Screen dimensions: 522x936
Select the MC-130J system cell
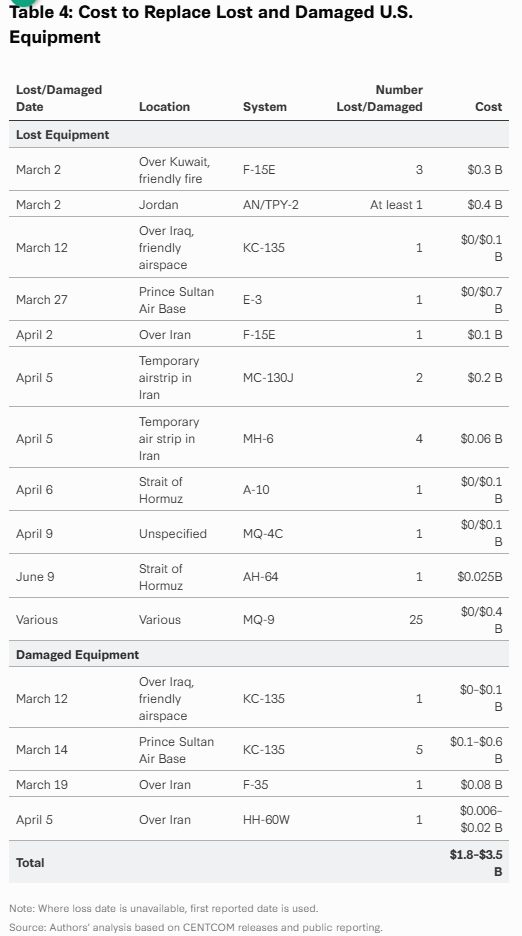click(x=268, y=378)
